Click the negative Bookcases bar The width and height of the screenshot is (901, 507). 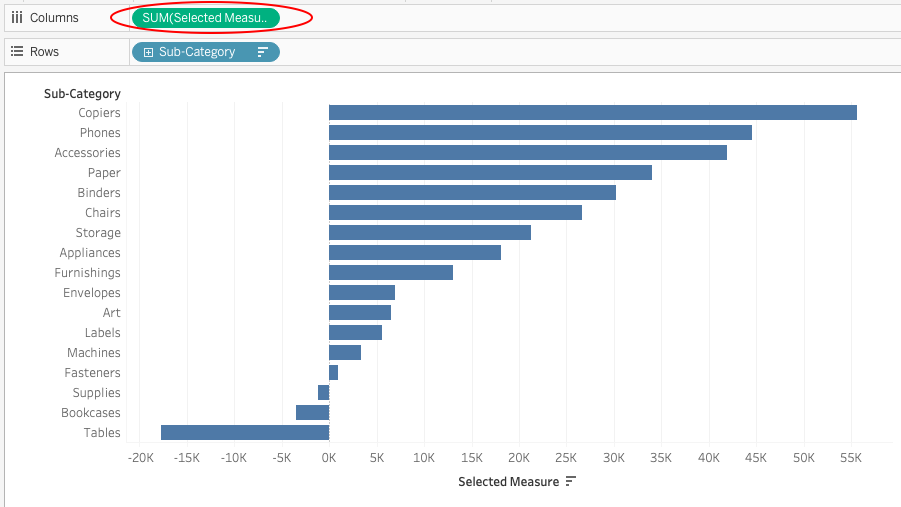coord(313,413)
